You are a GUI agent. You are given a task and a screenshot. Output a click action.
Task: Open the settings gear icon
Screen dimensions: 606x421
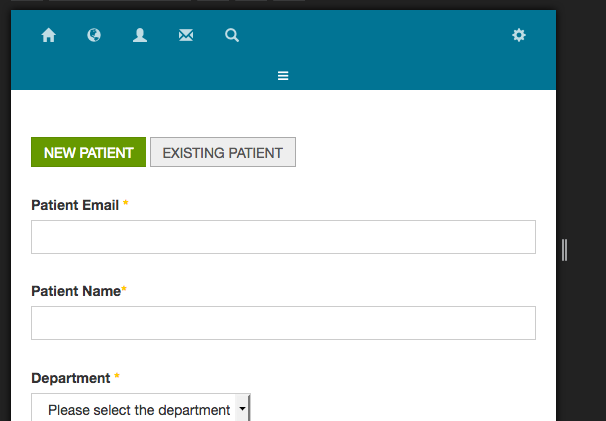519,35
